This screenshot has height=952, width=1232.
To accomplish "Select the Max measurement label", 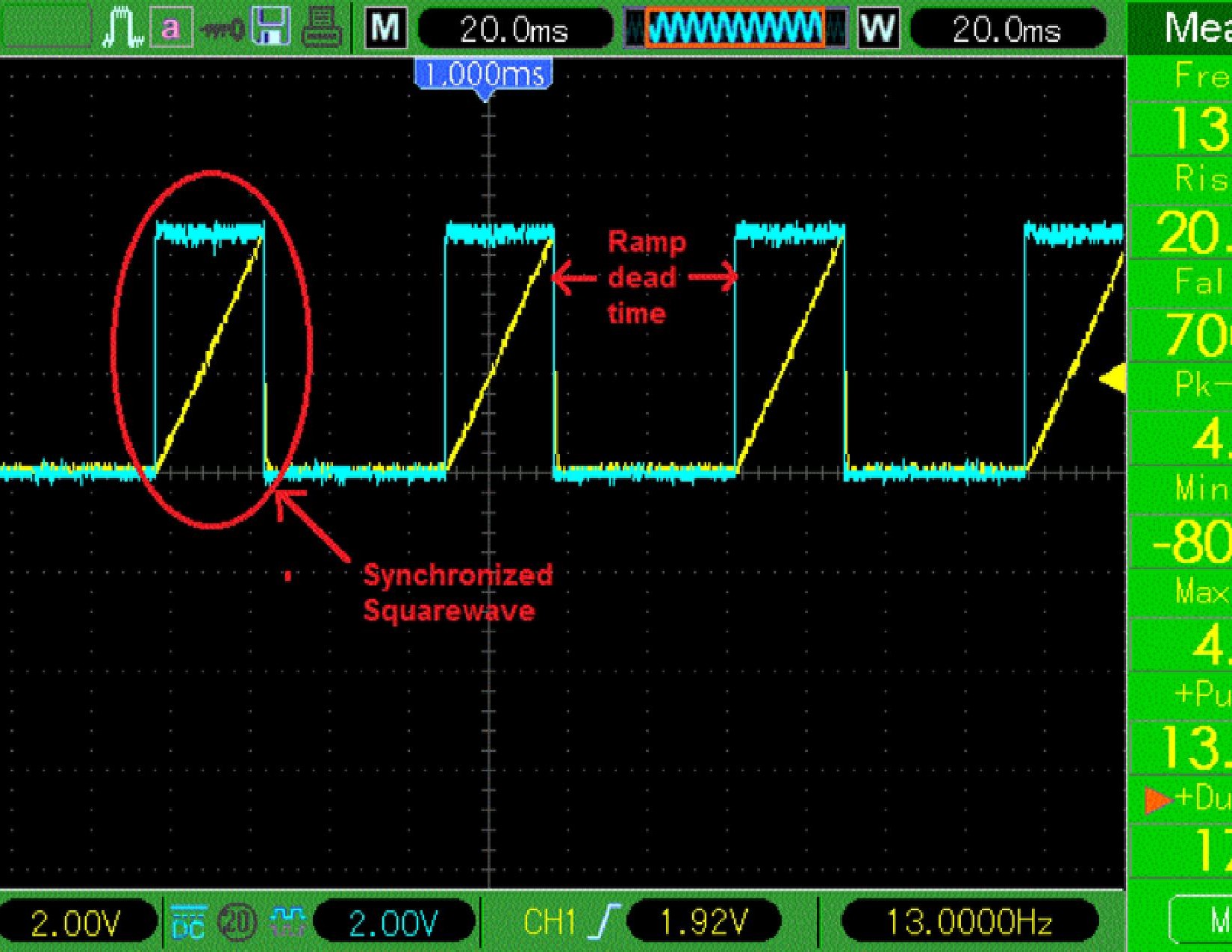I will pos(1201,592).
